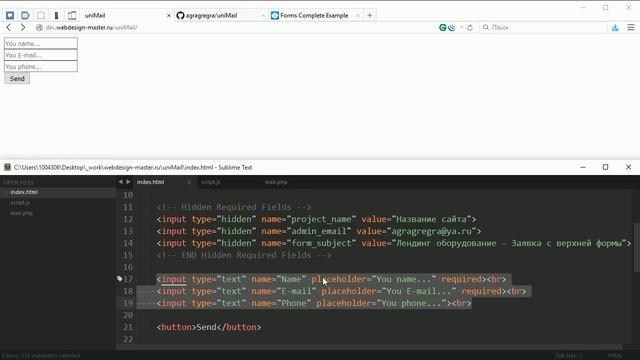Open a new browser tab with plus
Image resolution: width=640 pixels, height=360 pixels.
point(369,16)
